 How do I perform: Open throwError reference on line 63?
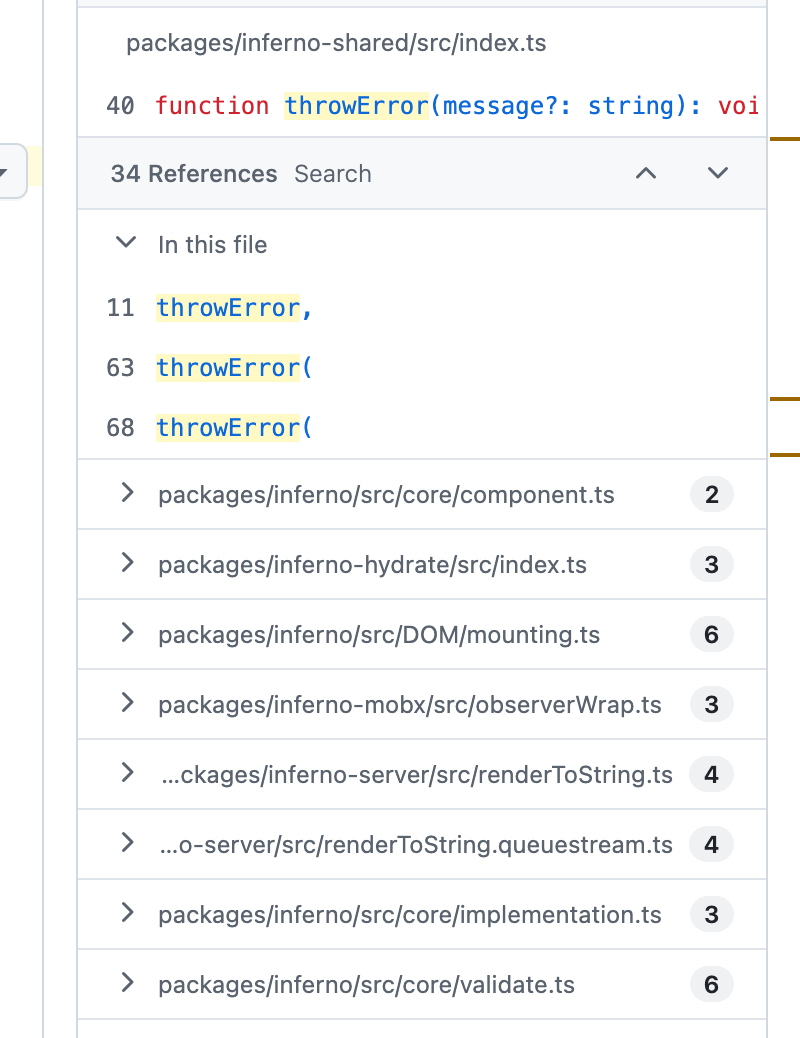[x=234, y=368]
